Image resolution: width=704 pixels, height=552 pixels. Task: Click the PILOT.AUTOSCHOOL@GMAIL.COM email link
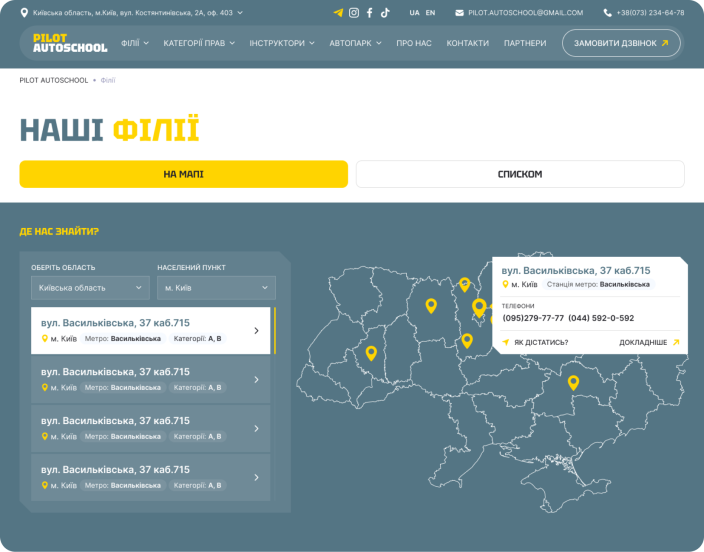(x=525, y=13)
